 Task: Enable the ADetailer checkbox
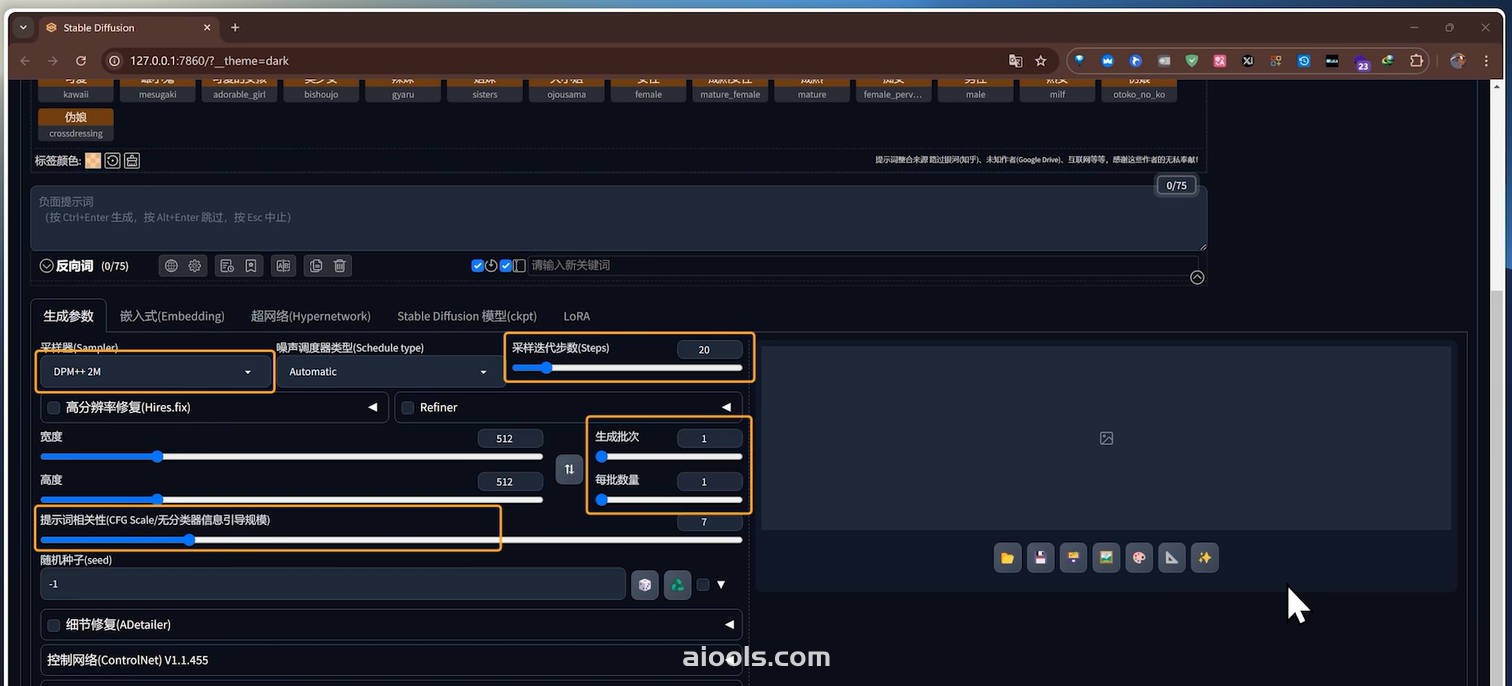[x=54, y=625]
